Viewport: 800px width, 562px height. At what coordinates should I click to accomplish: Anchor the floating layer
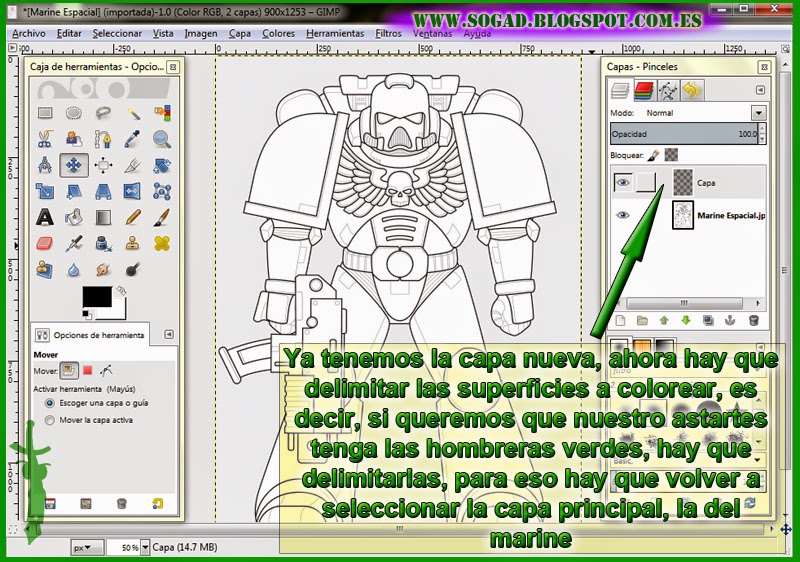[730, 320]
